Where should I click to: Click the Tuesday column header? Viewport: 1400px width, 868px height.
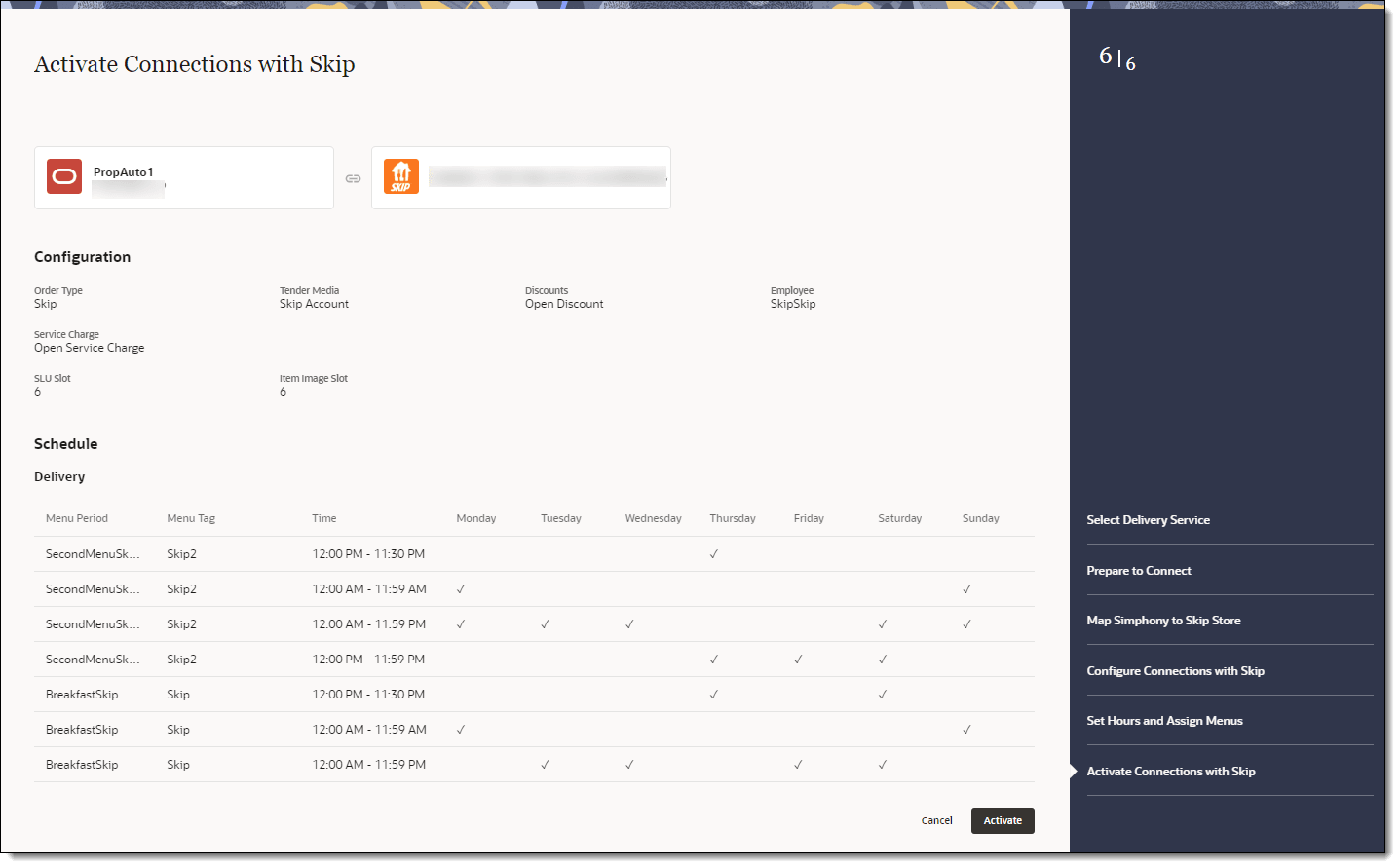coord(561,518)
